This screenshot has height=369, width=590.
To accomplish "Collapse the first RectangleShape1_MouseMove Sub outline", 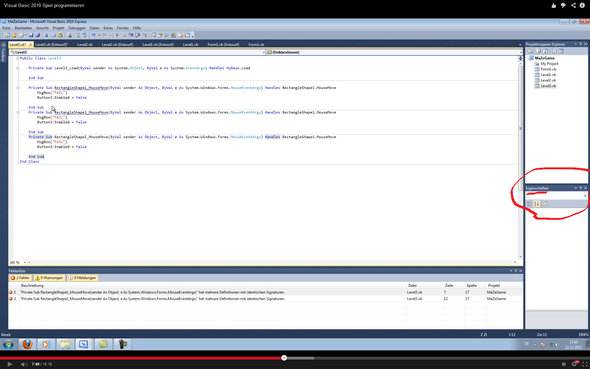I will click(18, 88).
